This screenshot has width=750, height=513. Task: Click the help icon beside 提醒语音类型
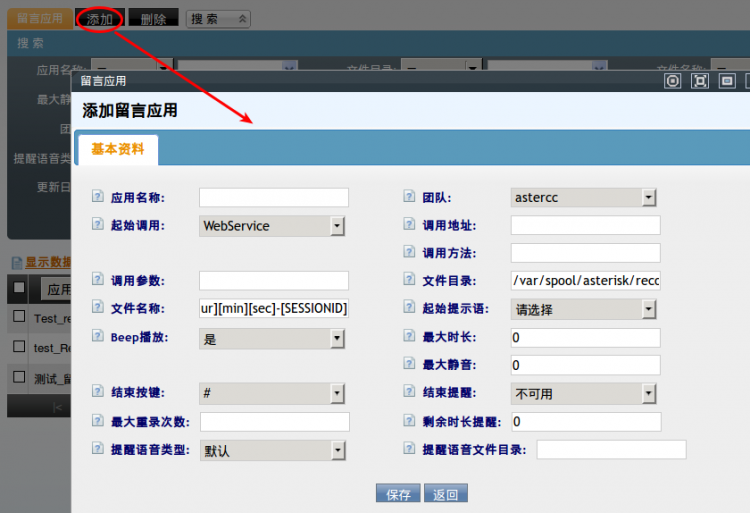(98, 450)
